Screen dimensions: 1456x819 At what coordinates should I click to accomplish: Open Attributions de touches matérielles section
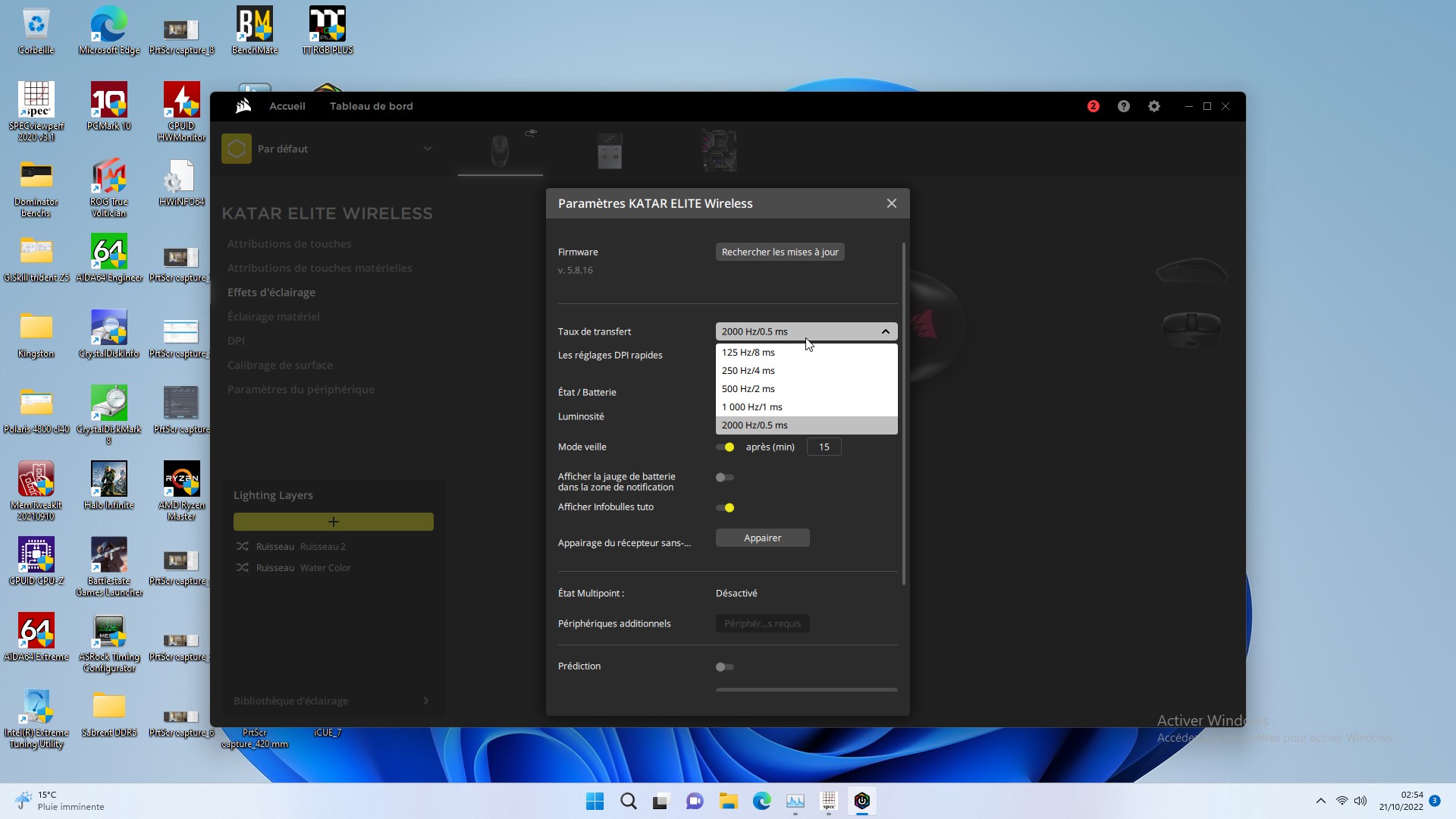pyautogui.click(x=319, y=268)
